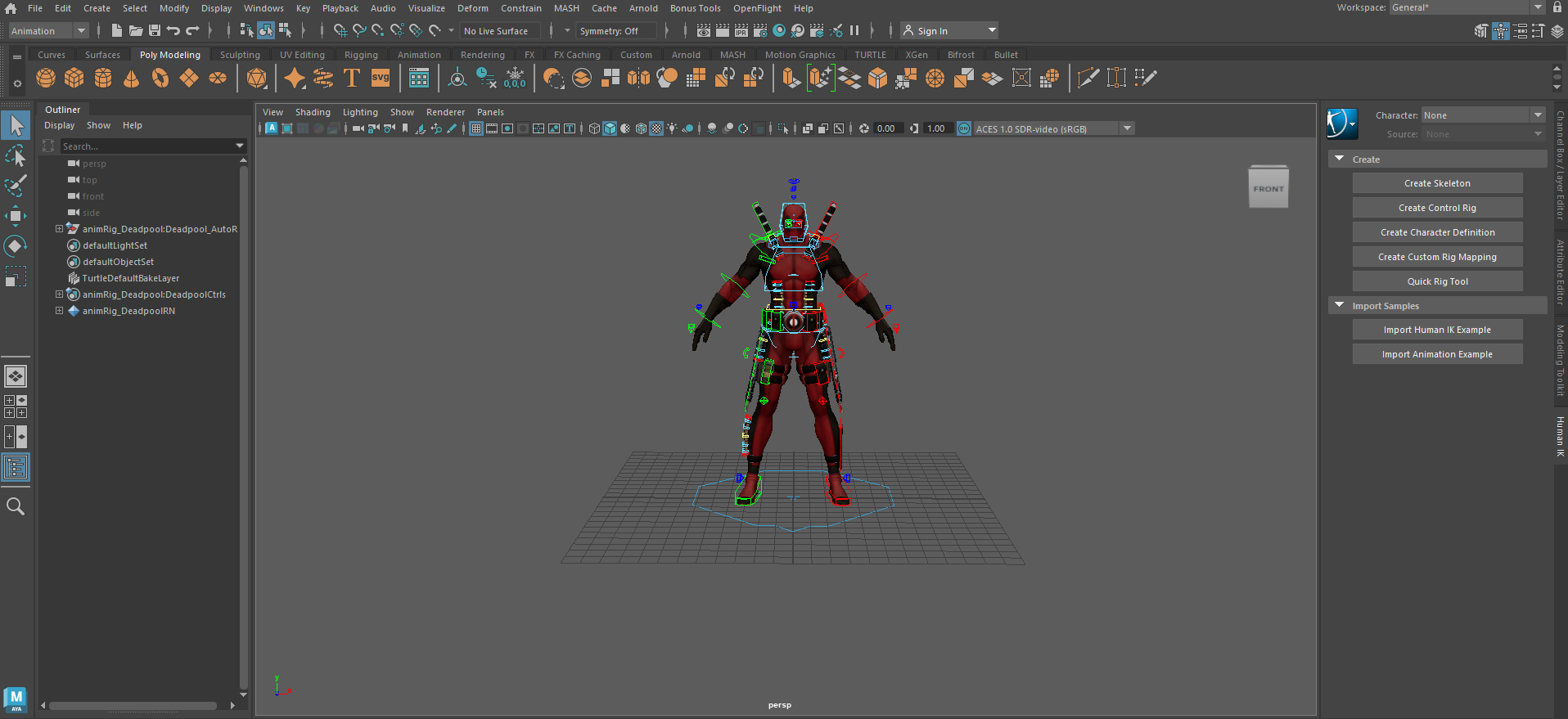Click the Undo arrow in the status line
1568x719 pixels.
click(173, 31)
